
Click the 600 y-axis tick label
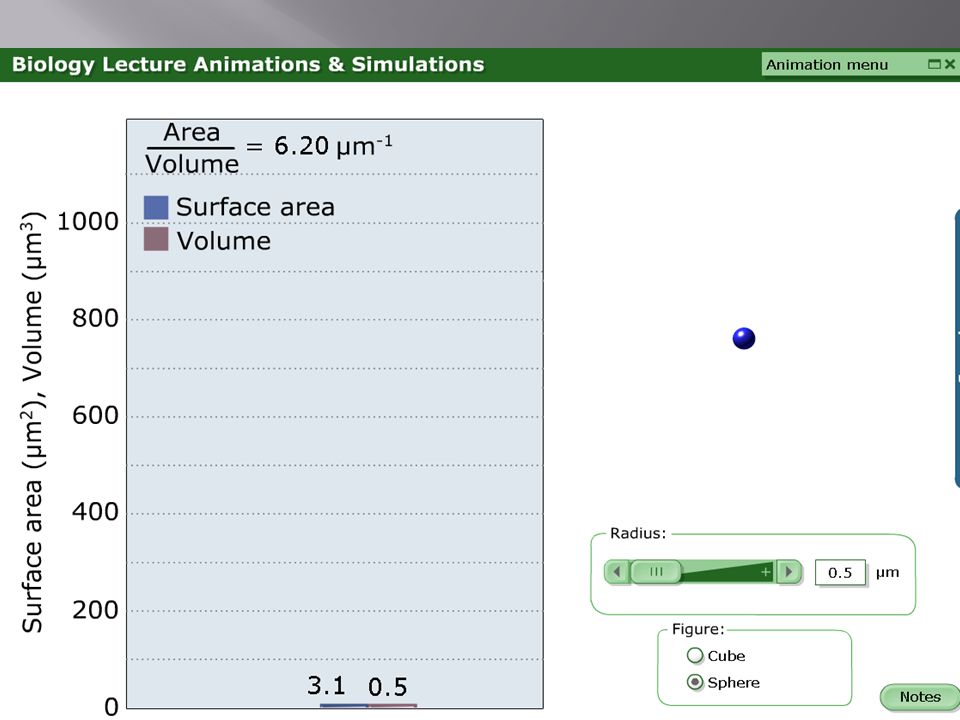click(x=95, y=416)
